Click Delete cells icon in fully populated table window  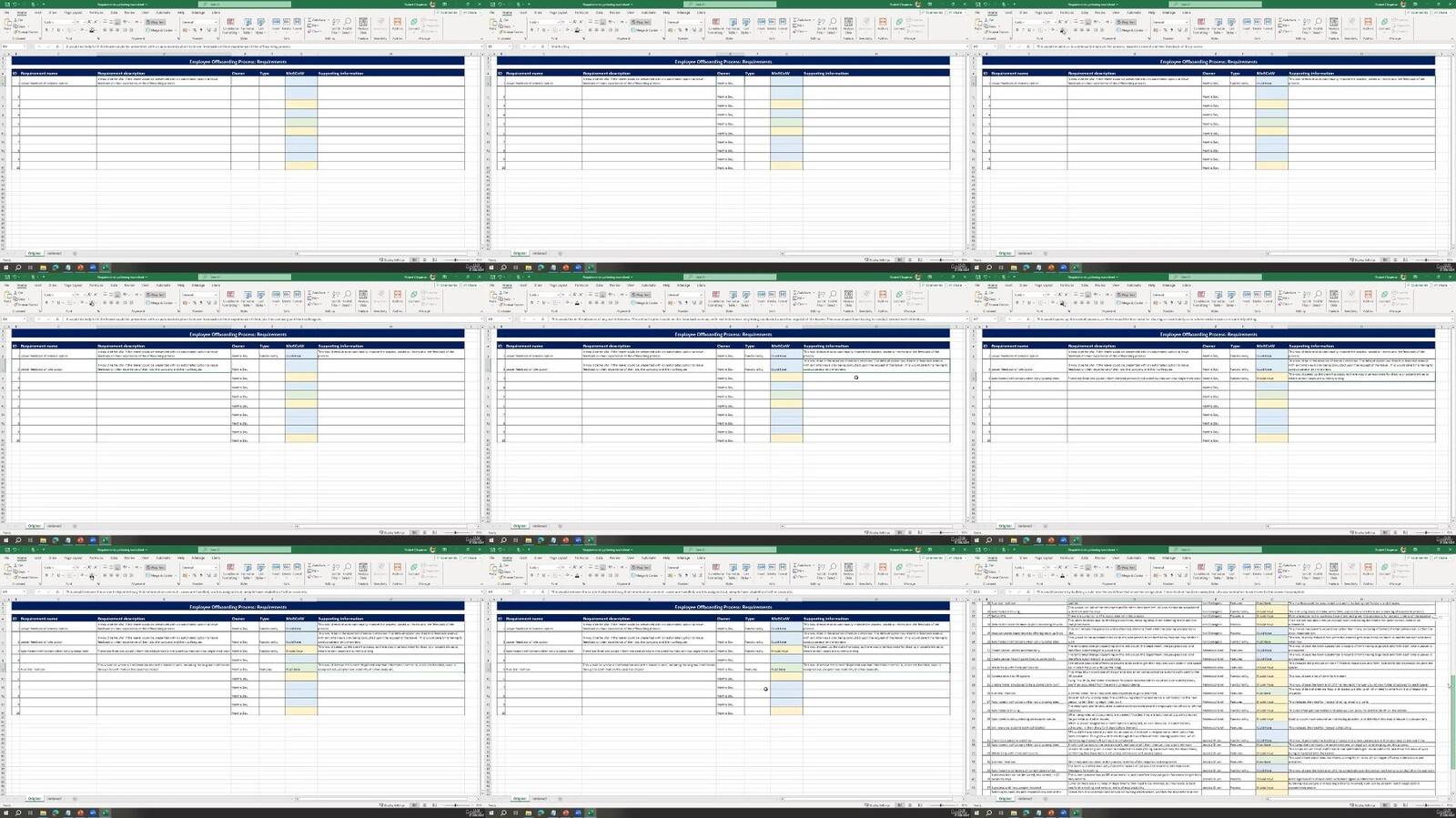click(x=1257, y=570)
